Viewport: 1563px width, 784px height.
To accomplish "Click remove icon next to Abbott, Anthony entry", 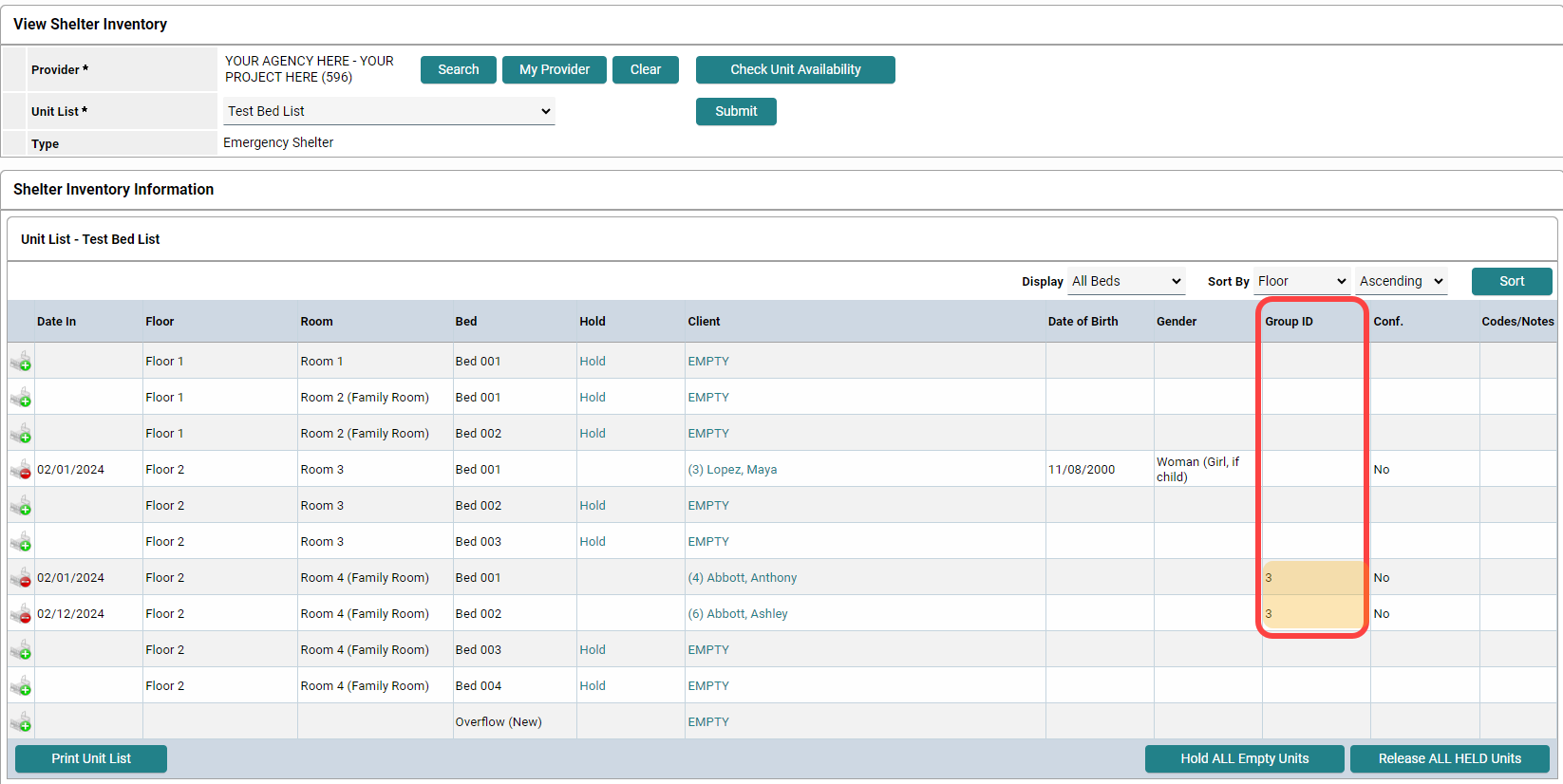I will coord(21,578).
